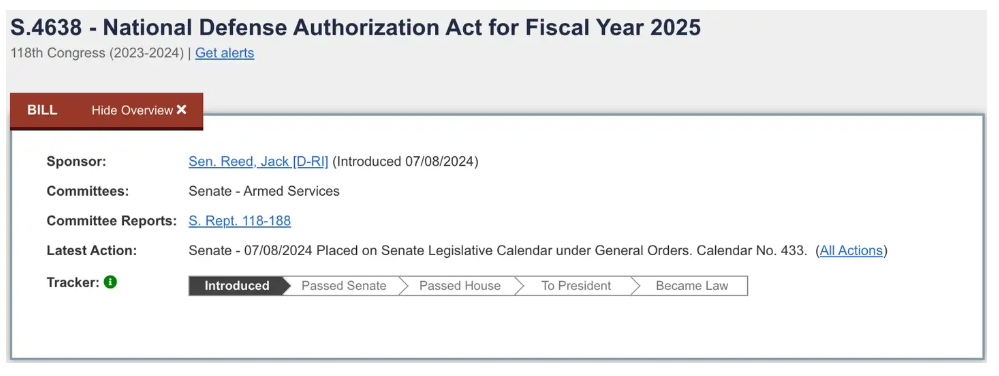The height and width of the screenshot is (376, 999).
Task: Click the Introduced tracker stage
Action: pos(236,286)
